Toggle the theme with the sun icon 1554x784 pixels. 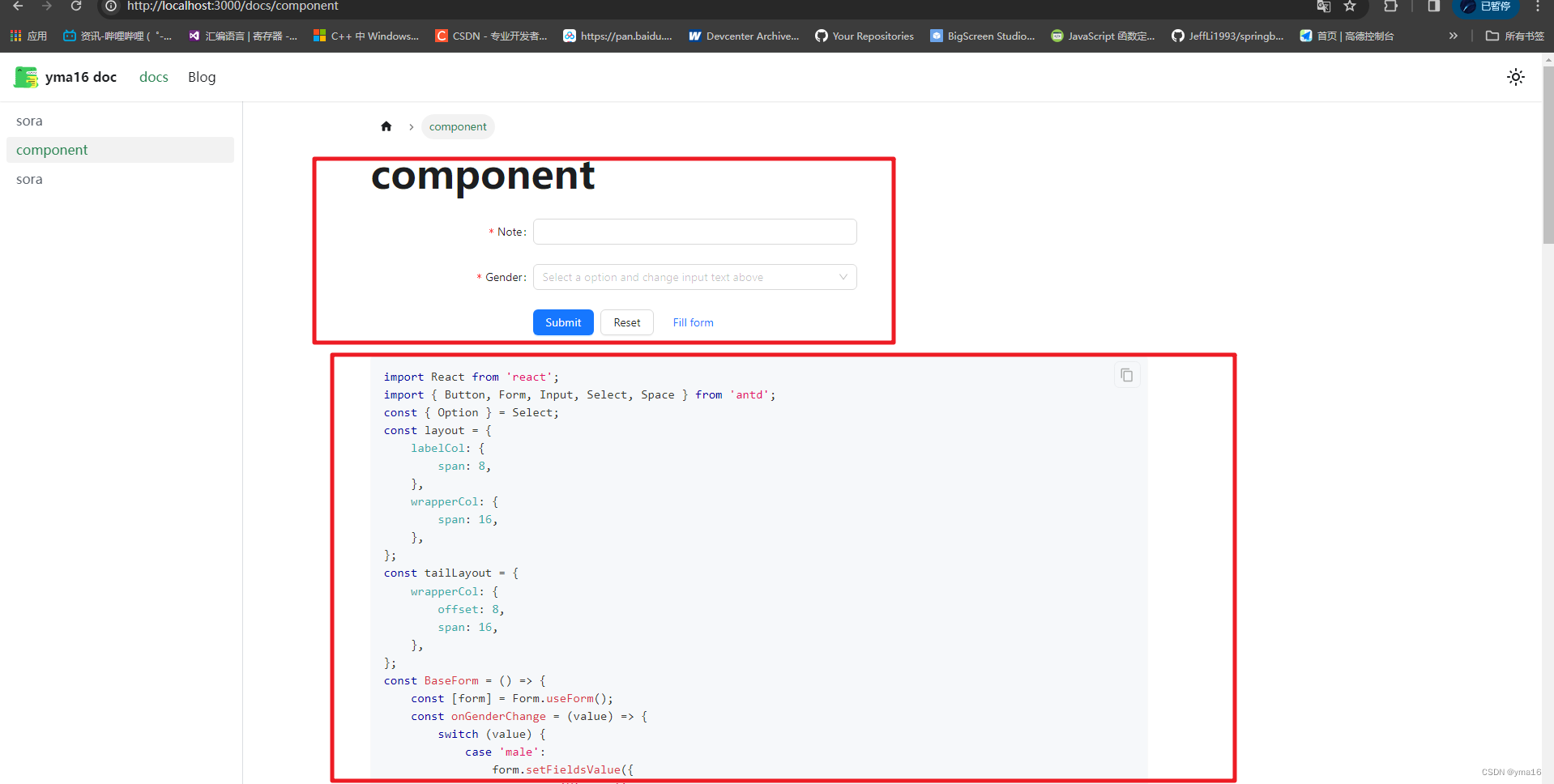coord(1515,77)
